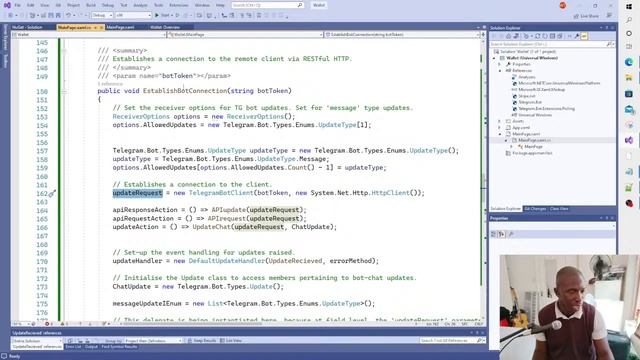Expand the Properties node in Solution Explorer

pyautogui.click(x=500, y=64)
